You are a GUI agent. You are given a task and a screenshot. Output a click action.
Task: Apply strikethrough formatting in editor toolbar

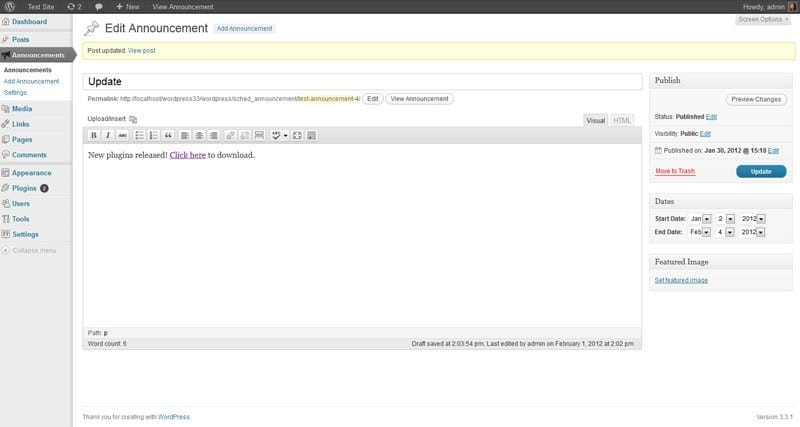(x=122, y=135)
